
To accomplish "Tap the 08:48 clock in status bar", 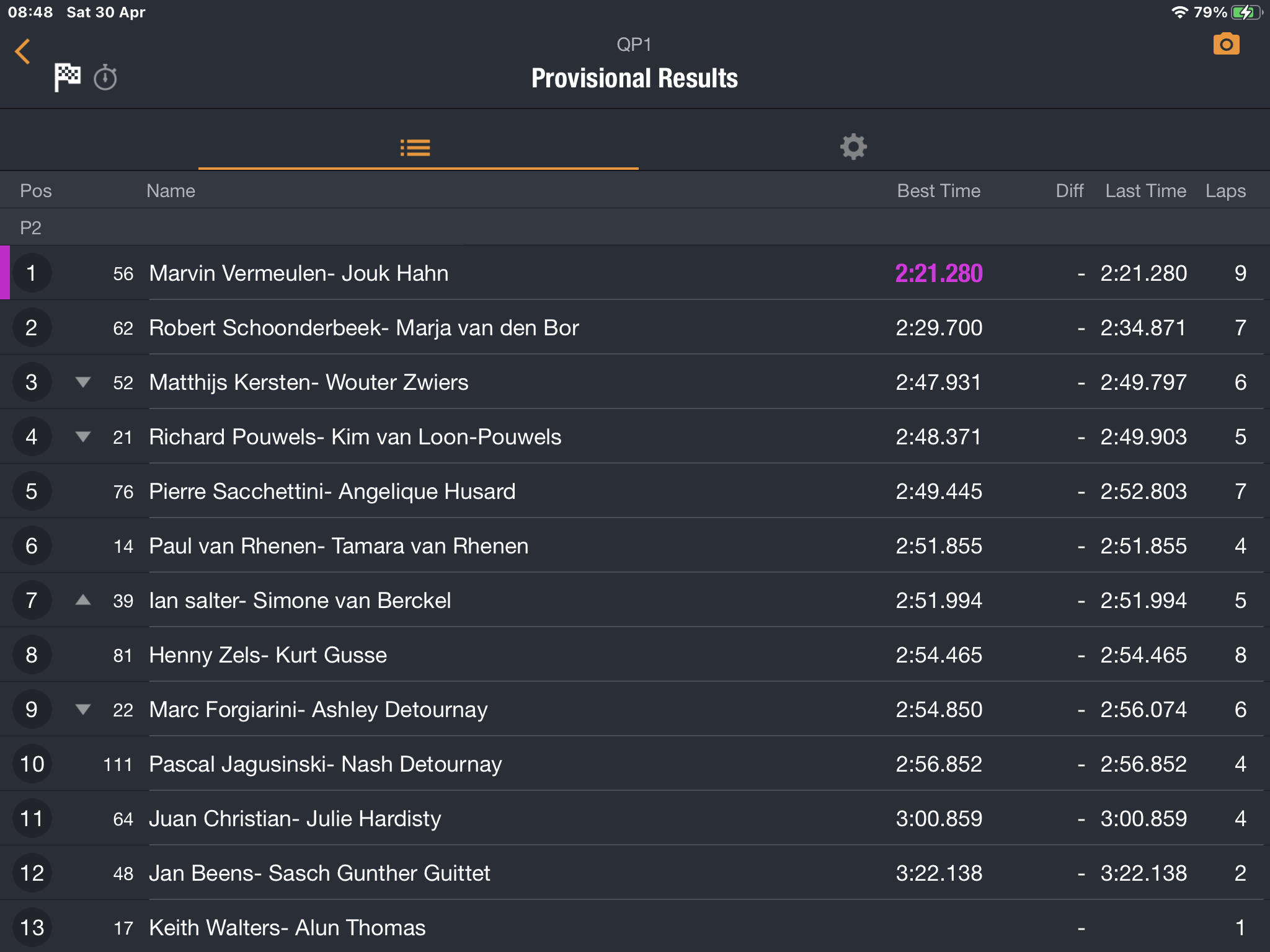I will (x=30, y=12).
